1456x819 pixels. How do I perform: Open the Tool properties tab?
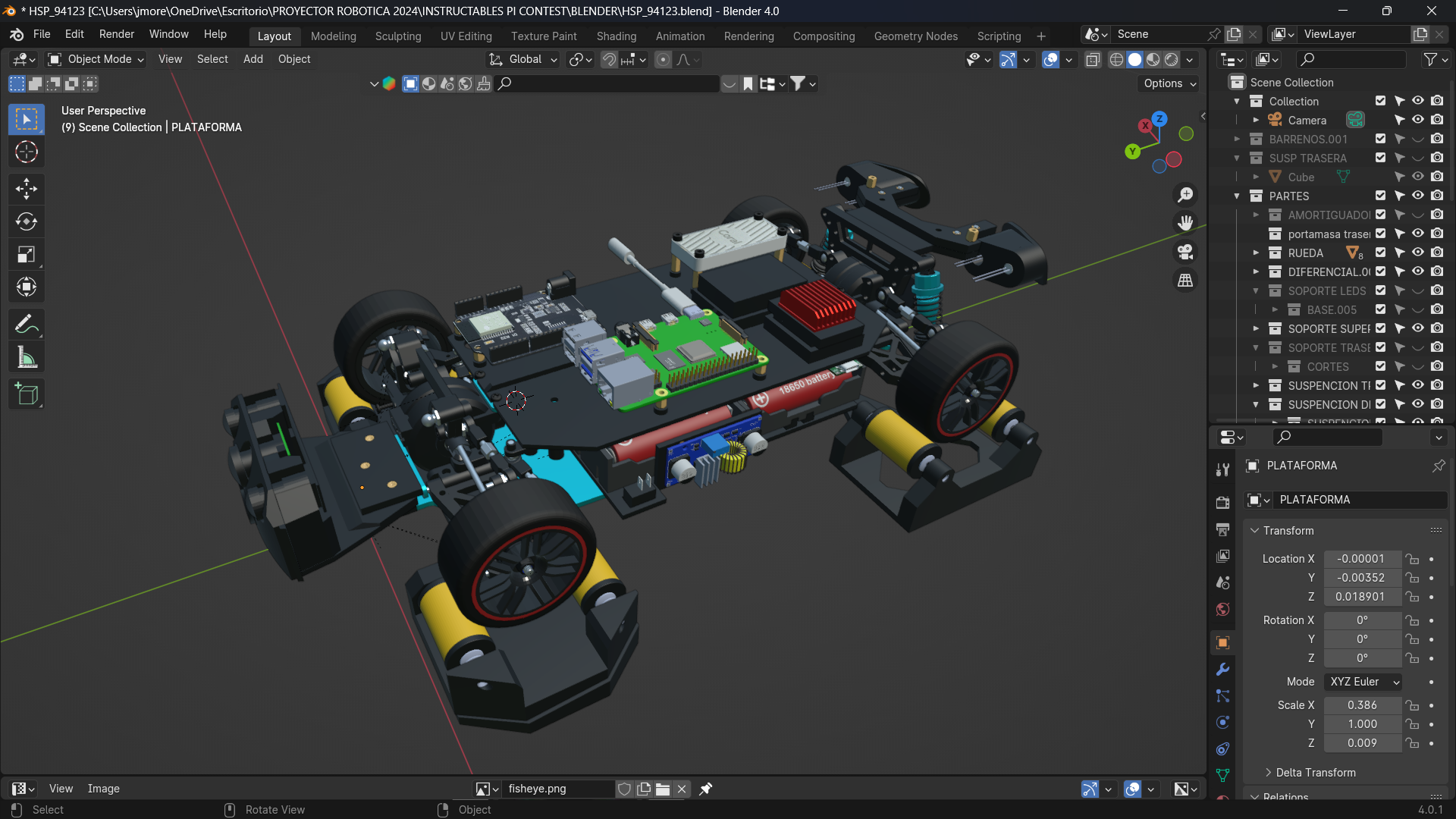[1222, 470]
